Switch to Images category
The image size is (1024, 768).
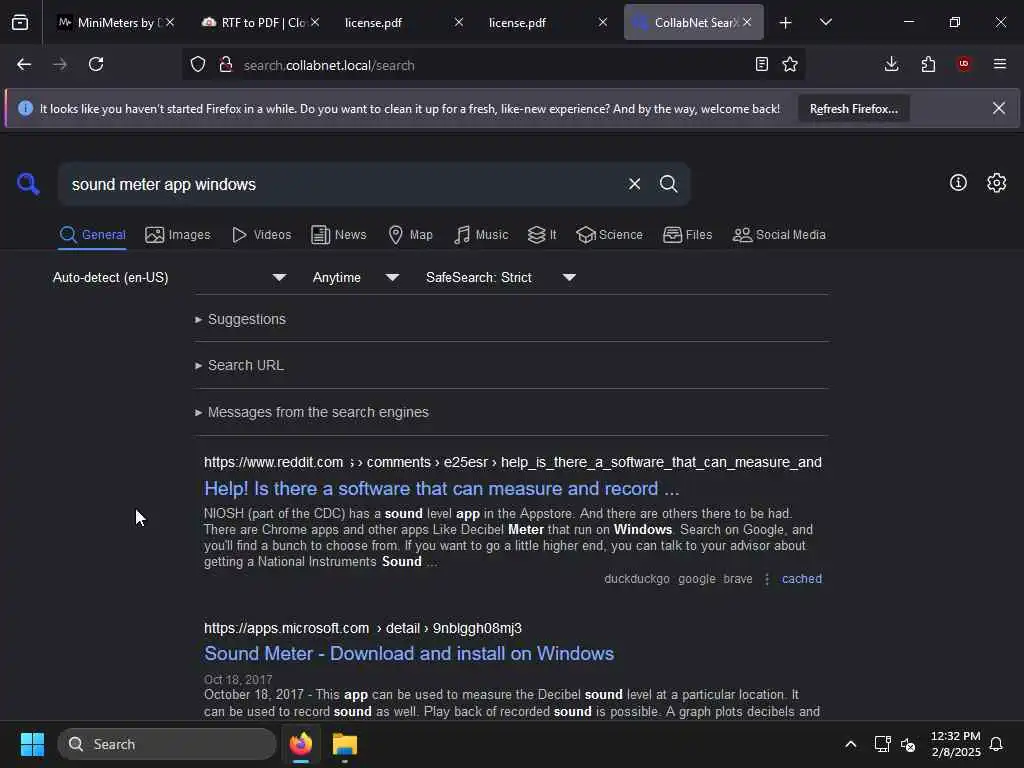(178, 234)
